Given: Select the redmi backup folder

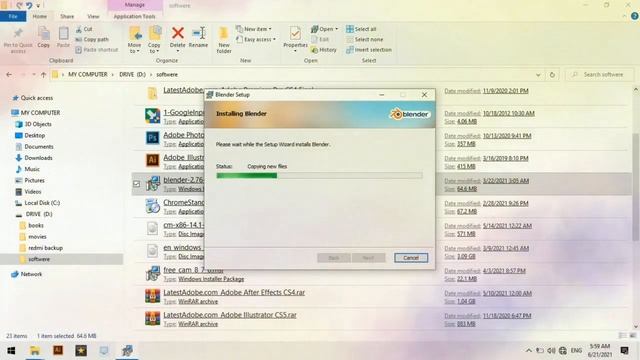Looking at the screenshot, I should tap(41, 248).
